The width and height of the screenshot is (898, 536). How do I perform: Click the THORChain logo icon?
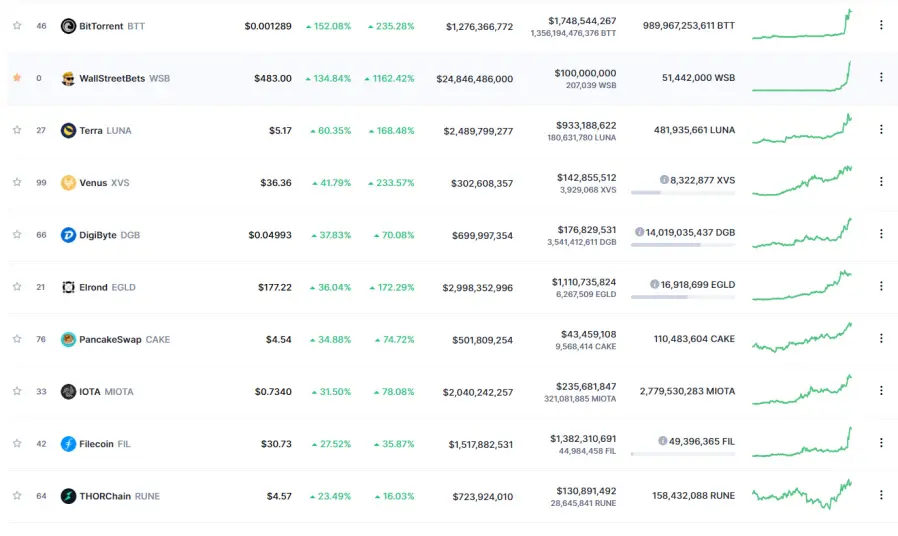coord(68,496)
